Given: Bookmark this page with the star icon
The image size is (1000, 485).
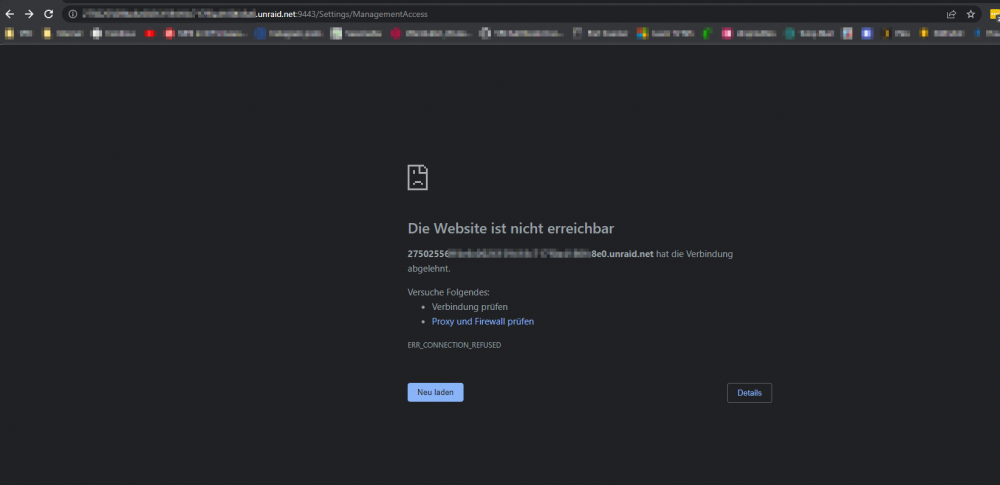Looking at the screenshot, I should 971,14.
